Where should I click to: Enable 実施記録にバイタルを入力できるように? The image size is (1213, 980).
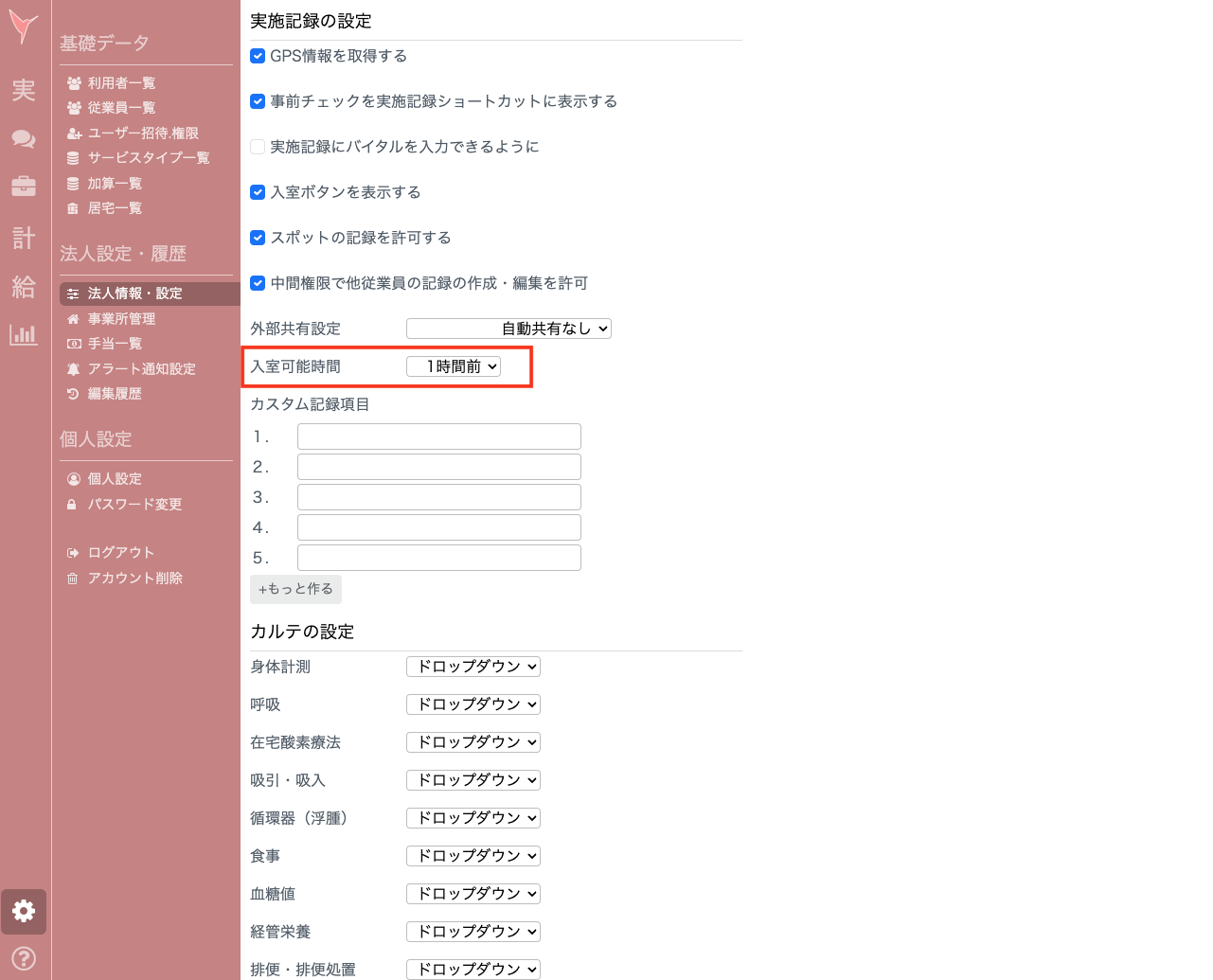point(257,147)
